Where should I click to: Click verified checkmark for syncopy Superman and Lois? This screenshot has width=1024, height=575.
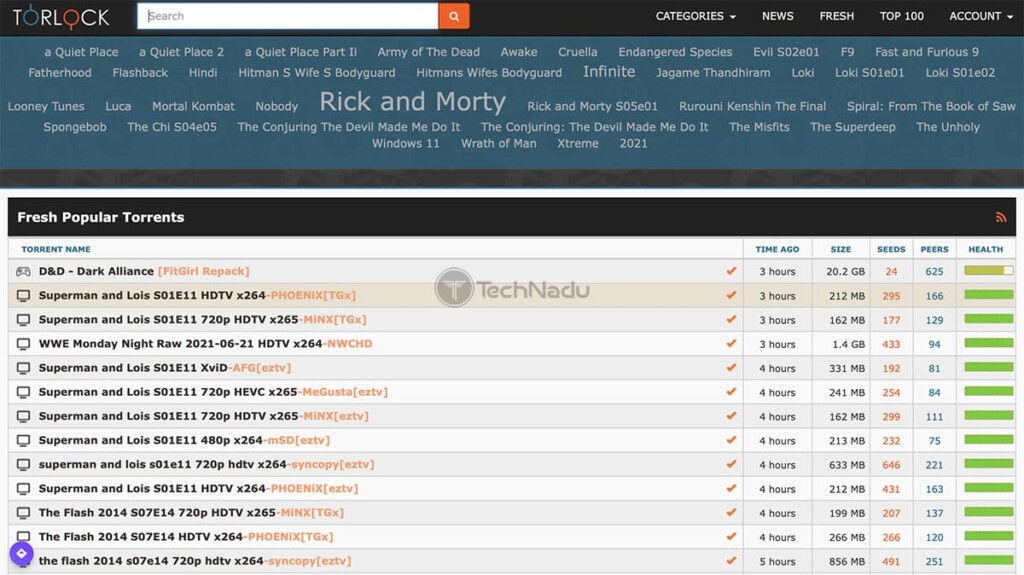[x=731, y=464]
